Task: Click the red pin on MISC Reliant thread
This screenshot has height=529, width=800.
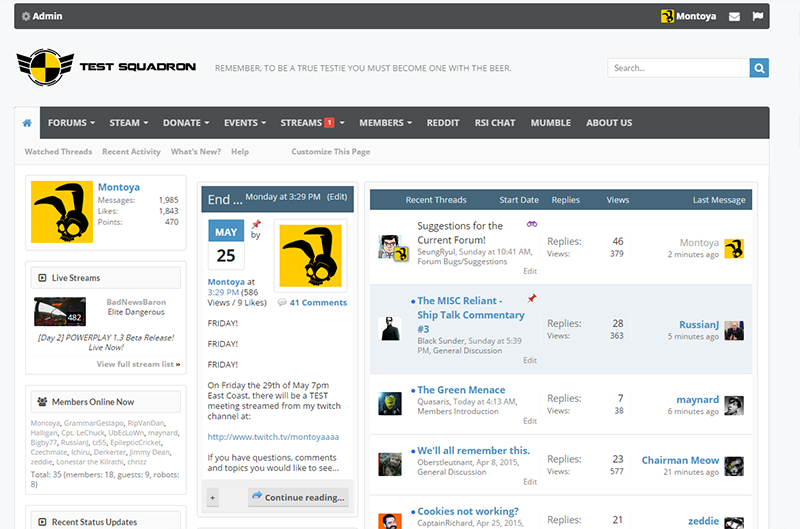Action: [x=532, y=298]
